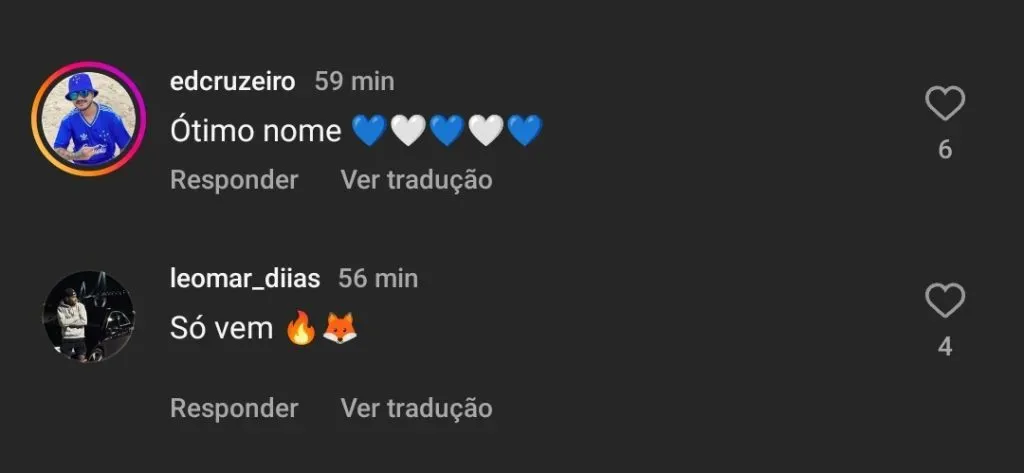The width and height of the screenshot is (1024, 473).
Task: Open leomar_diias's profile picture
Action: pos(89,317)
